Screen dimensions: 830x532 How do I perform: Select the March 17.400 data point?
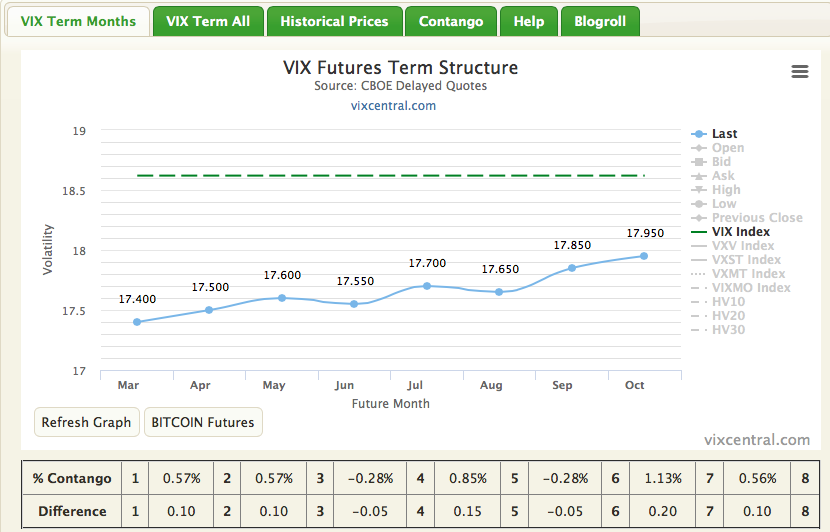137,322
